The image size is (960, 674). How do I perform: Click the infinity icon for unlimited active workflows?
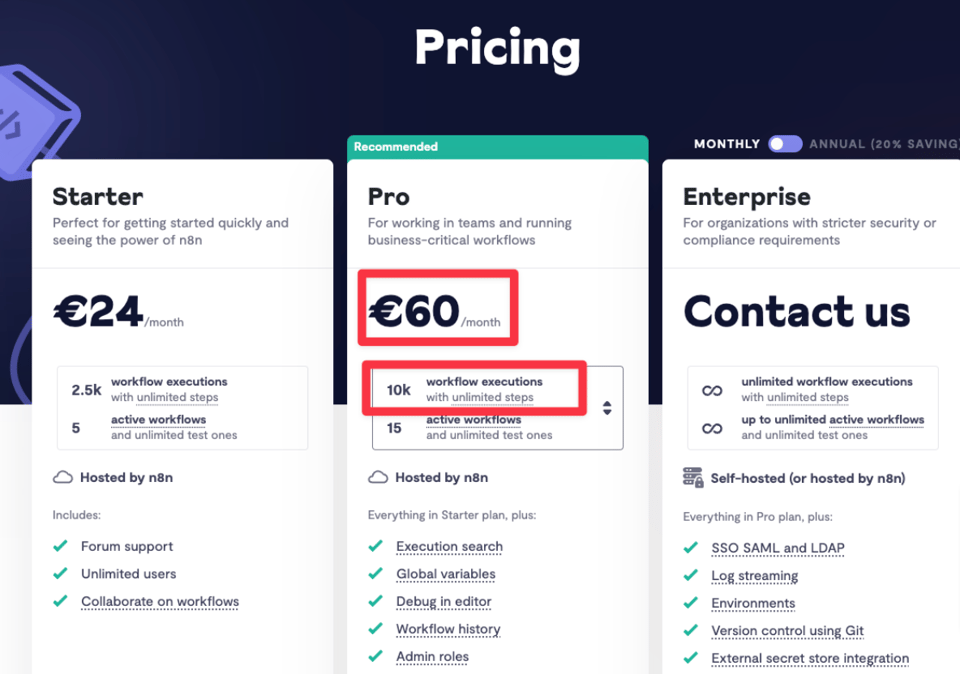point(712,429)
